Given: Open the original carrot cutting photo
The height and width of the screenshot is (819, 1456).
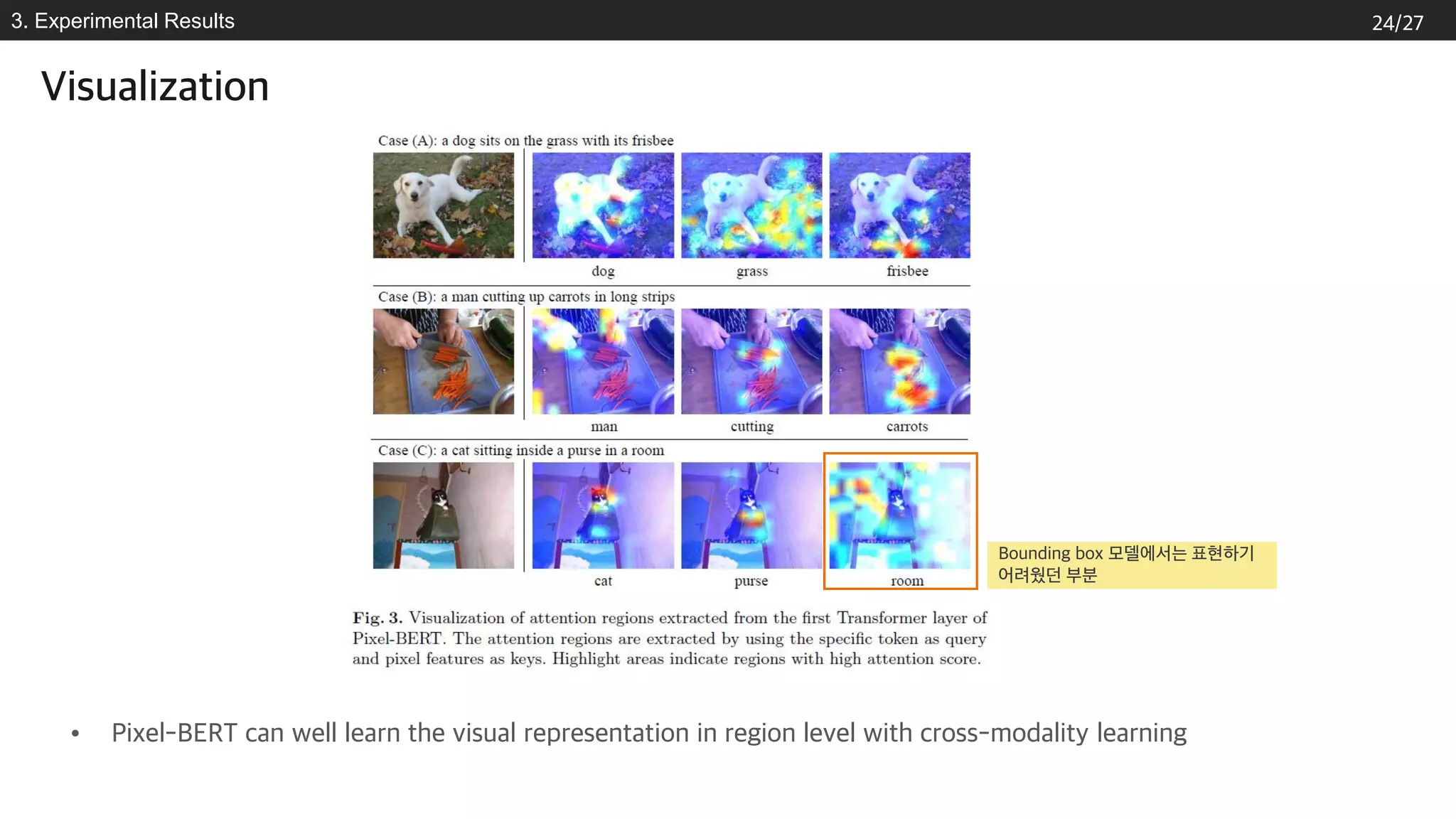Looking at the screenshot, I should (x=443, y=361).
